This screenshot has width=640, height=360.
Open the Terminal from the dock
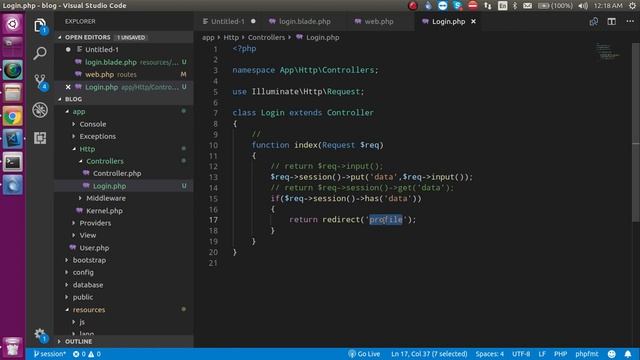coord(13,162)
